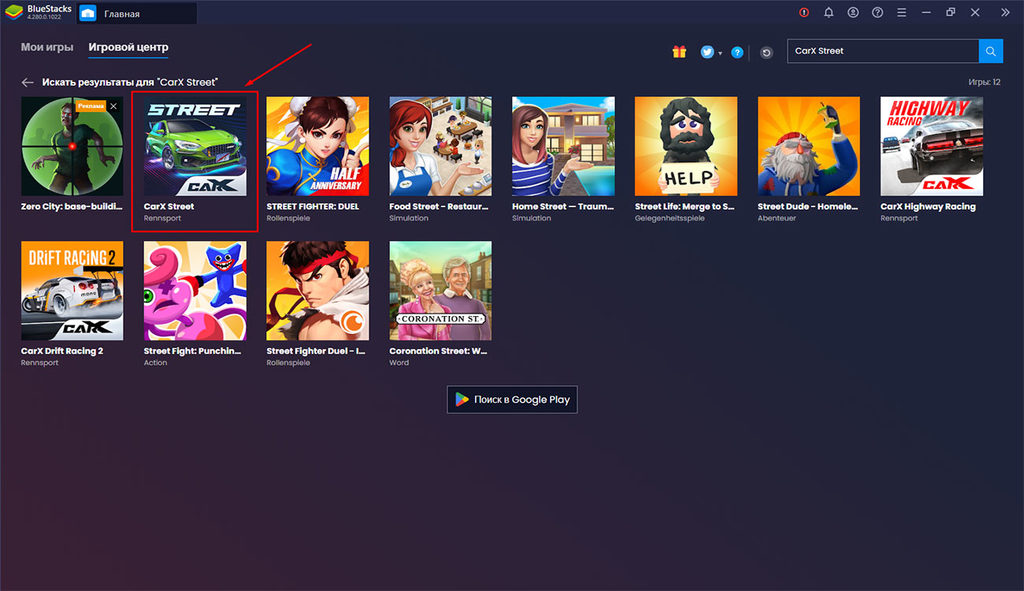Go back using the left arrow icon
1024x591 pixels.
coord(27,82)
